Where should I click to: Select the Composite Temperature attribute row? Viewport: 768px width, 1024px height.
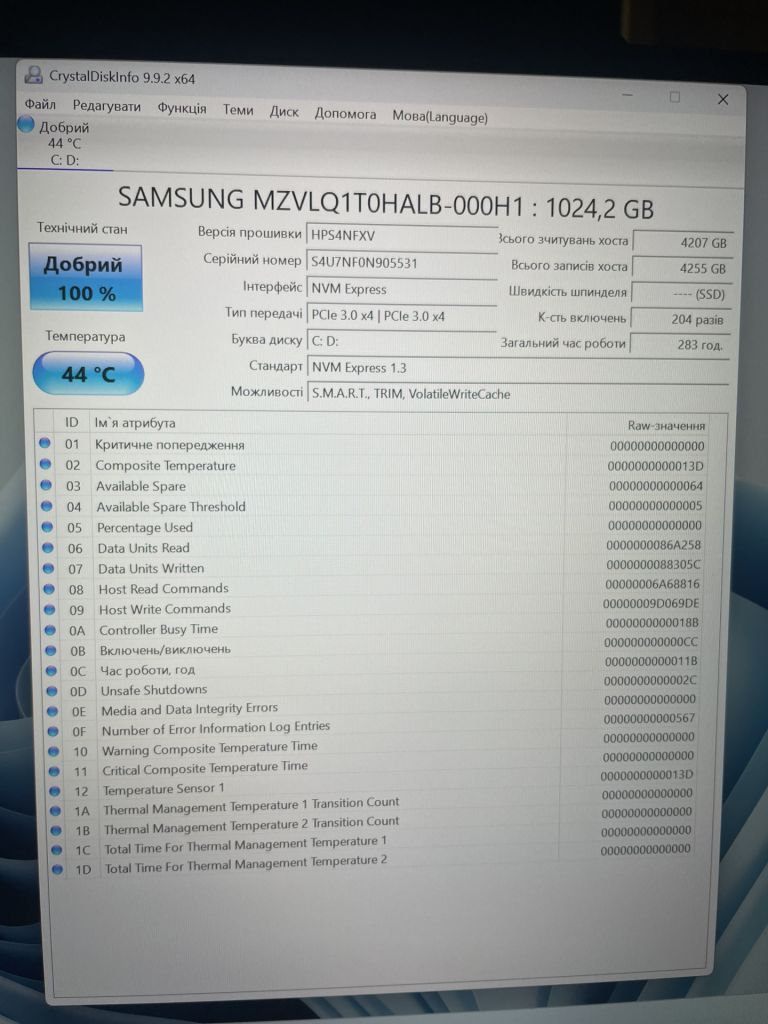tap(372, 466)
